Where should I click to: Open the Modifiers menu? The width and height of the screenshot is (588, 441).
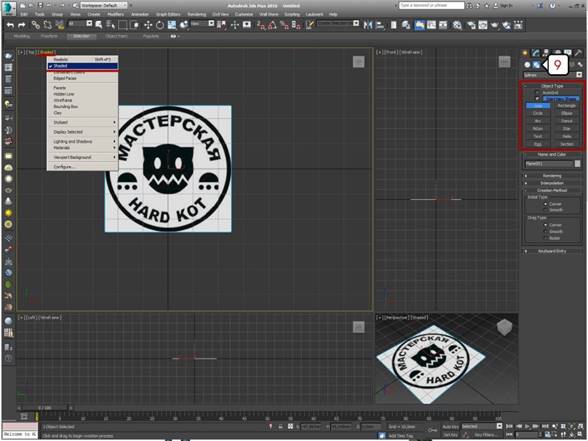coord(116,14)
